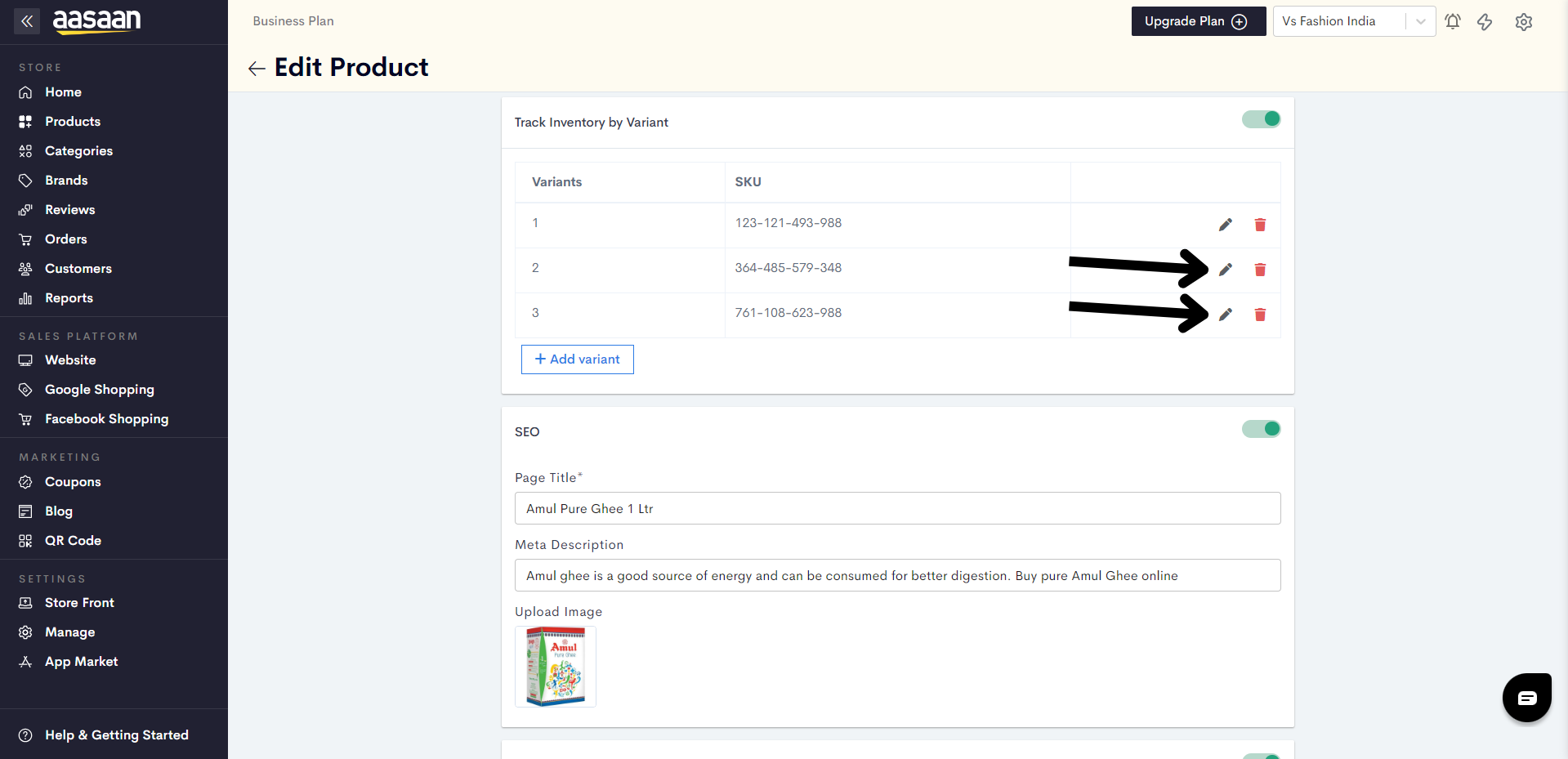Image resolution: width=1568 pixels, height=759 pixels.
Task: Click the uploaded Amul ghee image thumbnail
Action: [x=556, y=667]
